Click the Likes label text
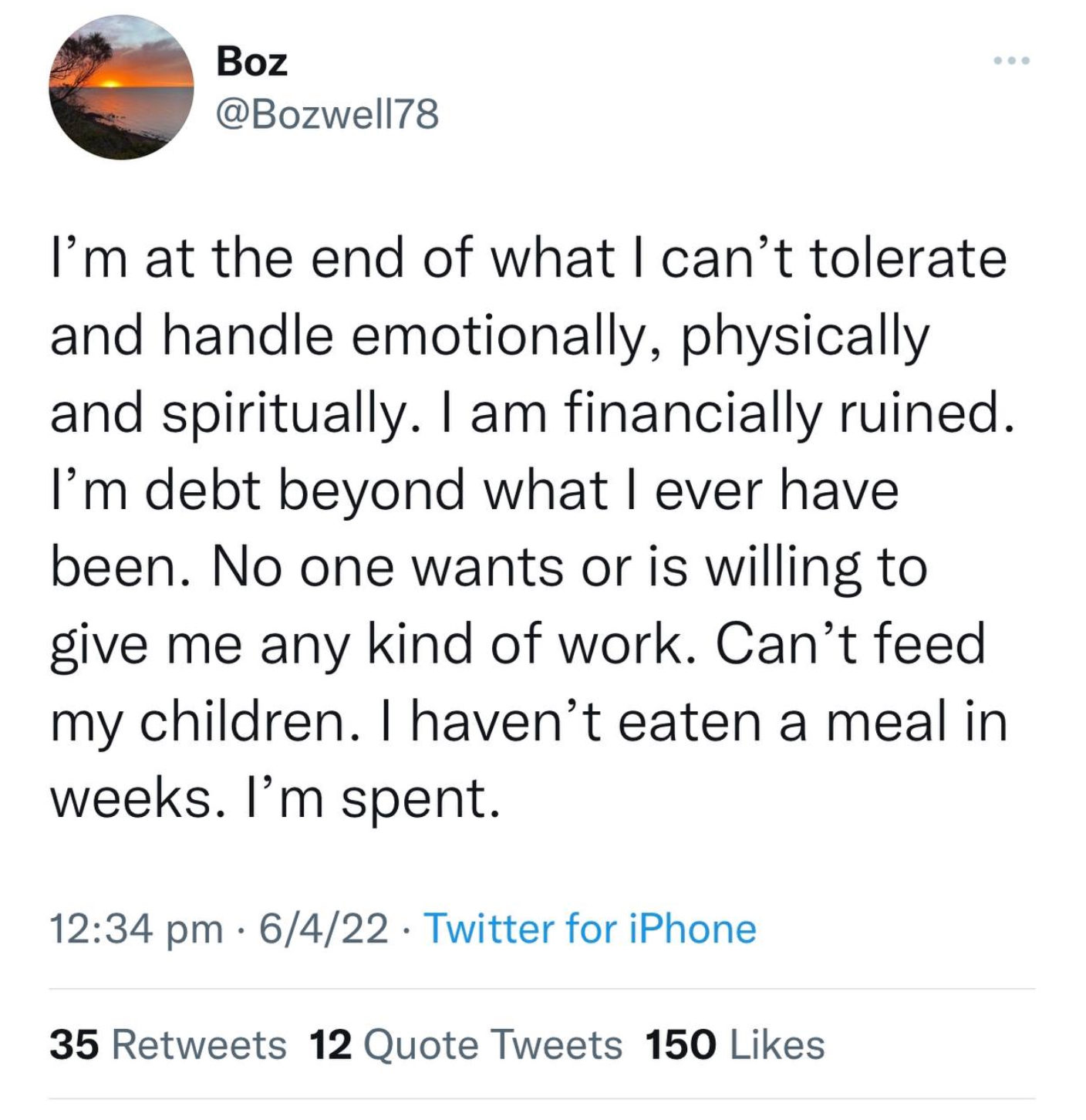 tap(777, 1045)
